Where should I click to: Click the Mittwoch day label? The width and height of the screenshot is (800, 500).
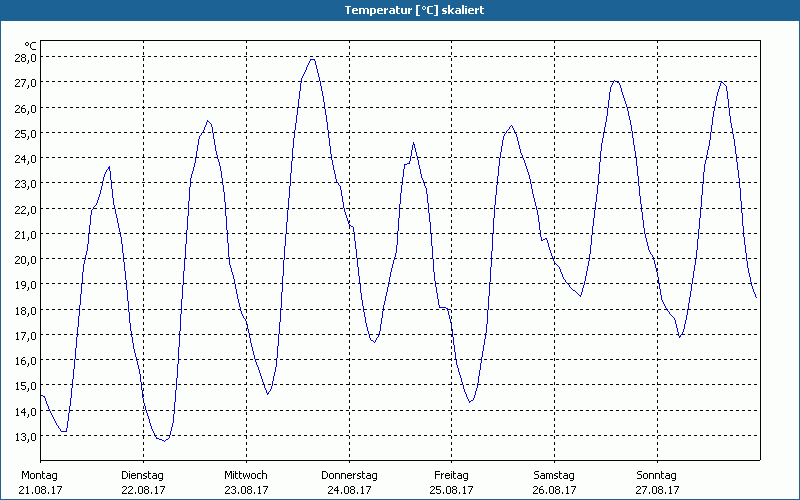pyautogui.click(x=246, y=475)
